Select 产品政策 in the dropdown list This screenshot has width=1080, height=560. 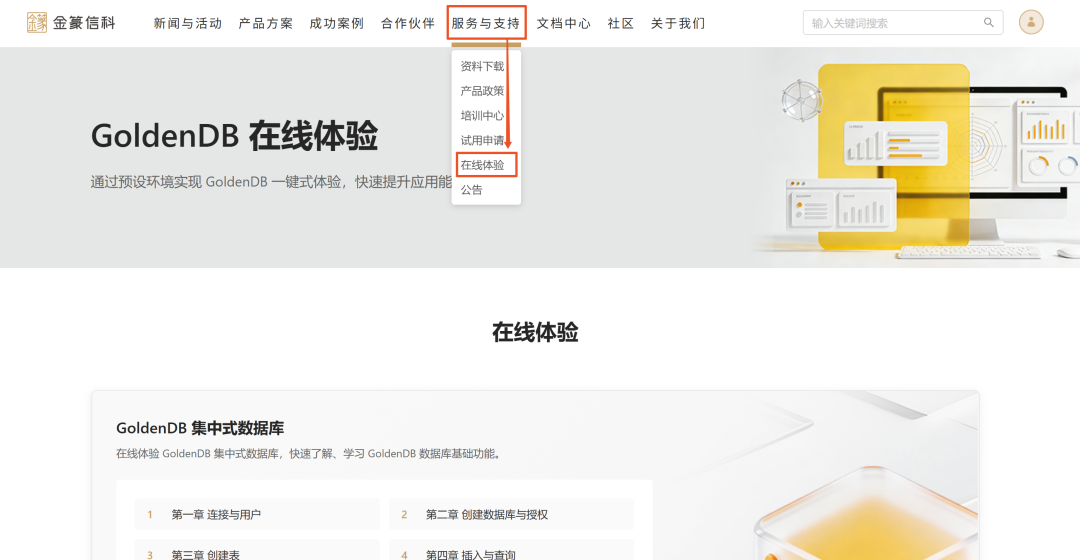pos(482,91)
